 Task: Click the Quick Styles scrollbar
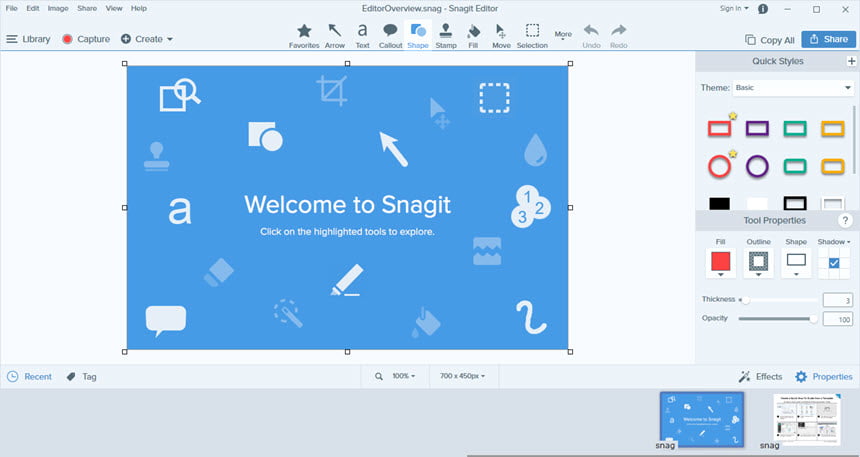pyautogui.click(x=855, y=140)
